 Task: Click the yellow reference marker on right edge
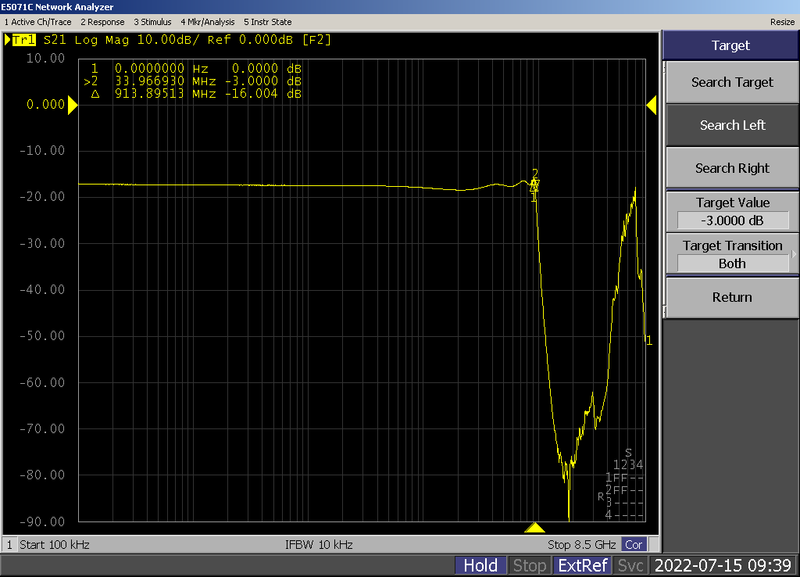tap(651, 105)
